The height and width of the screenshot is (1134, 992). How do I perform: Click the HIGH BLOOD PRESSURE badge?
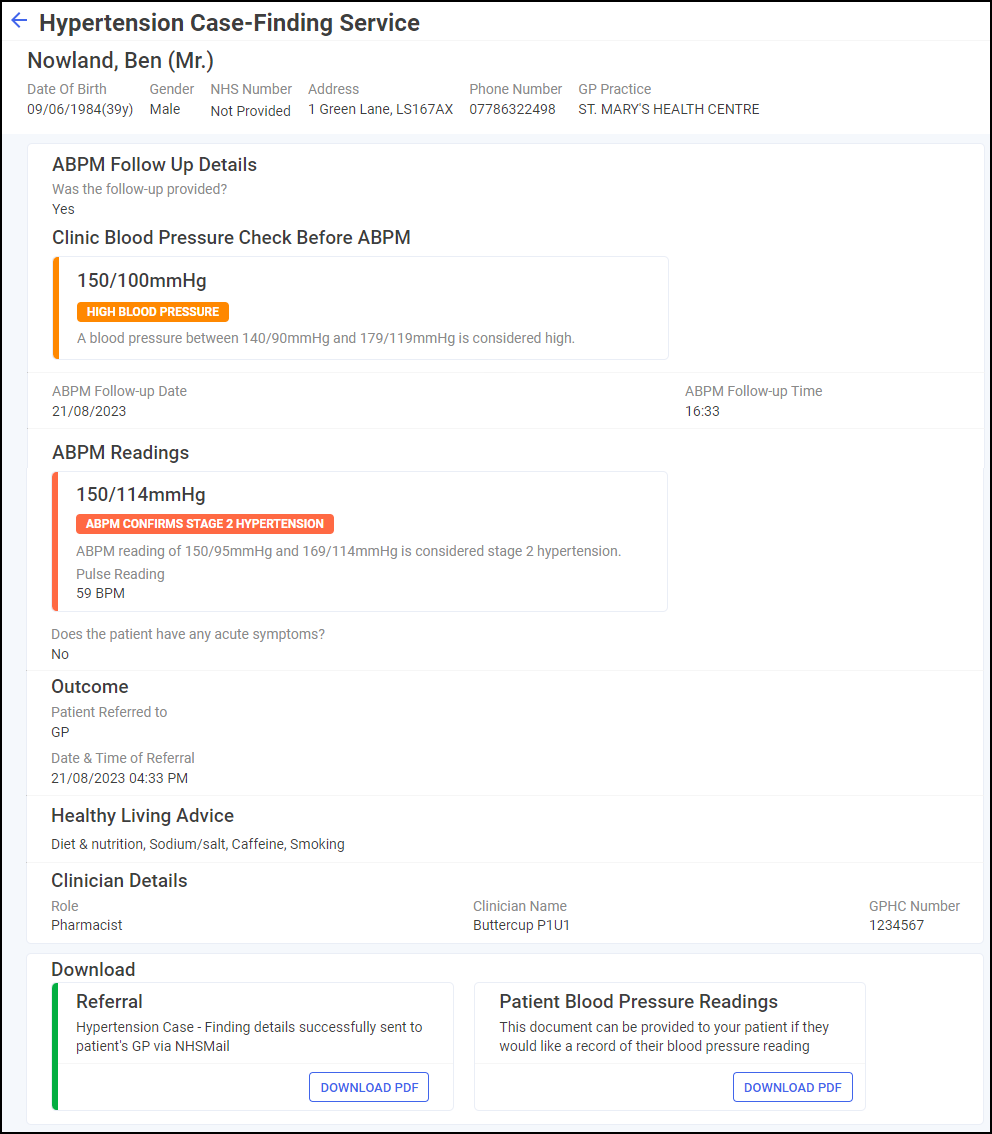[x=153, y=312]
